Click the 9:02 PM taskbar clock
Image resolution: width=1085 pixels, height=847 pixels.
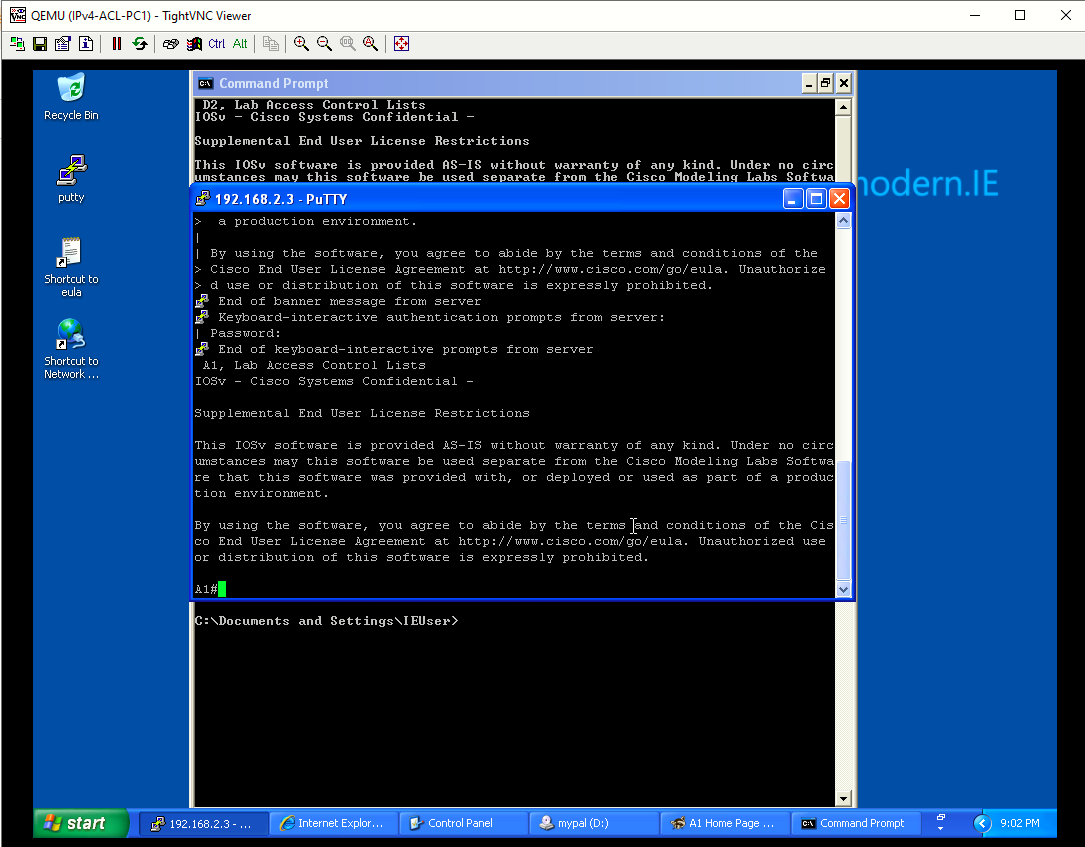[x=1019, y=823]
